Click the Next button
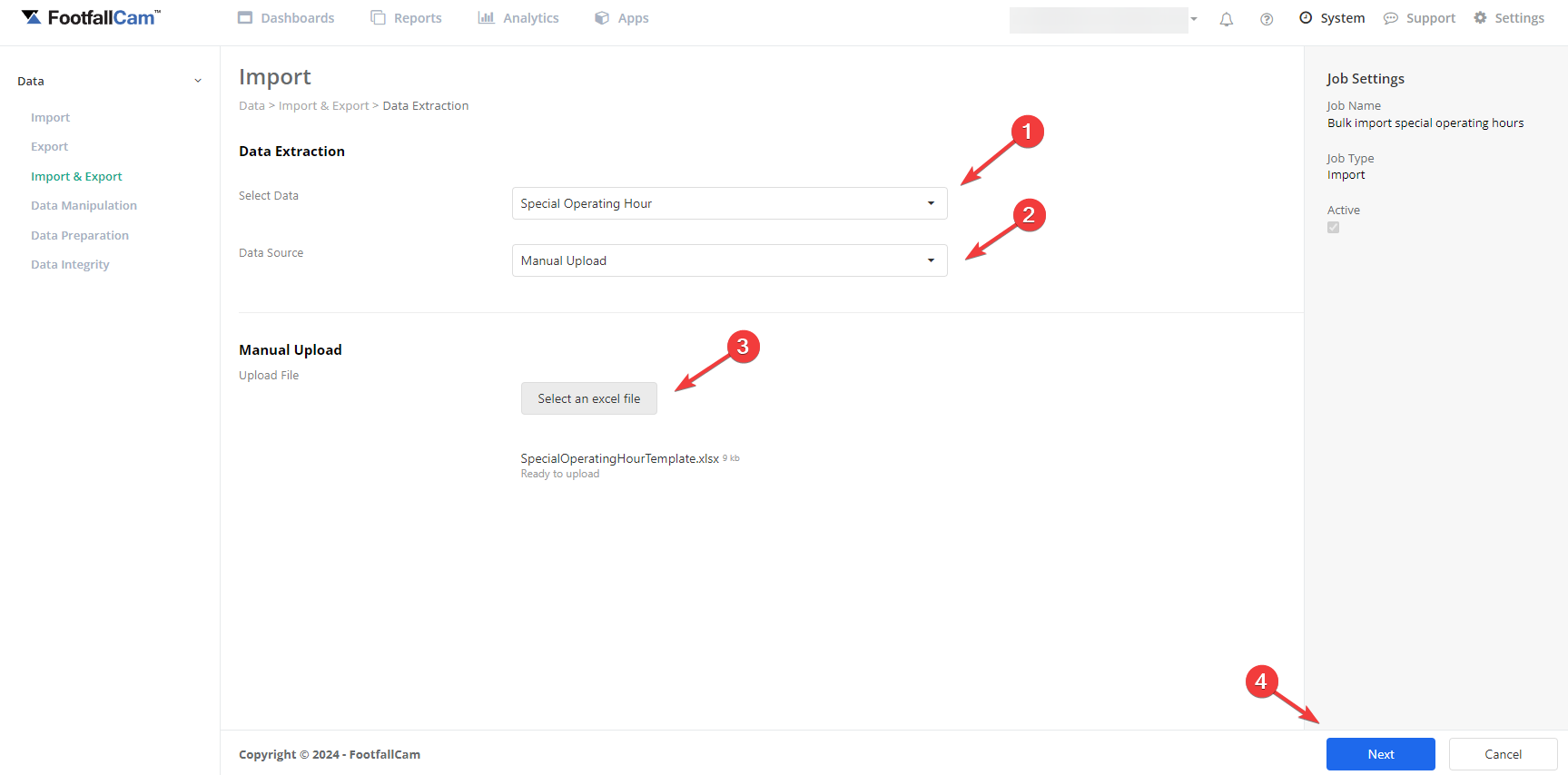1568x775 pixels. pyautogui.click(x=1380, y=754)
